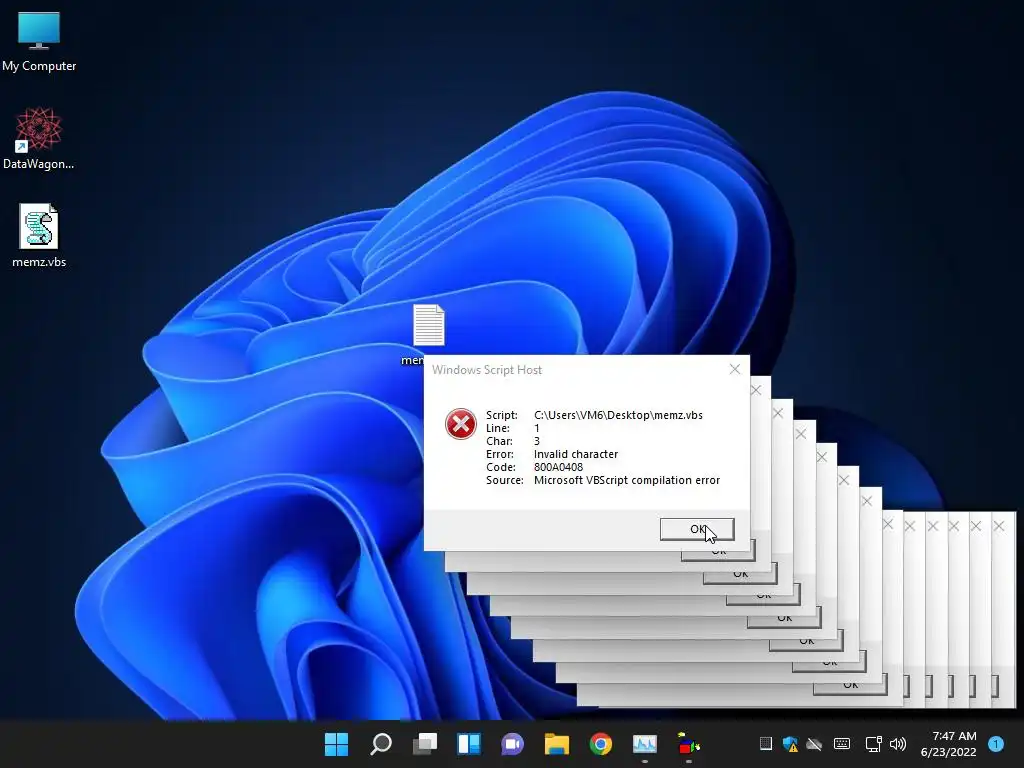Open the Widgets panel

[x=469, y=744]
